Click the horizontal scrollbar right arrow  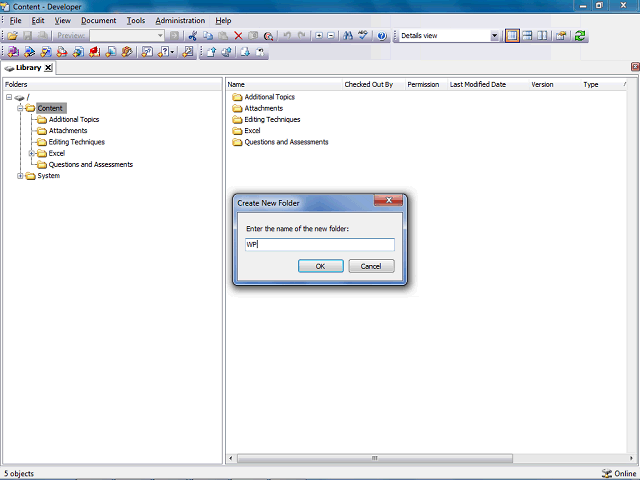click(x=631, y=458)
